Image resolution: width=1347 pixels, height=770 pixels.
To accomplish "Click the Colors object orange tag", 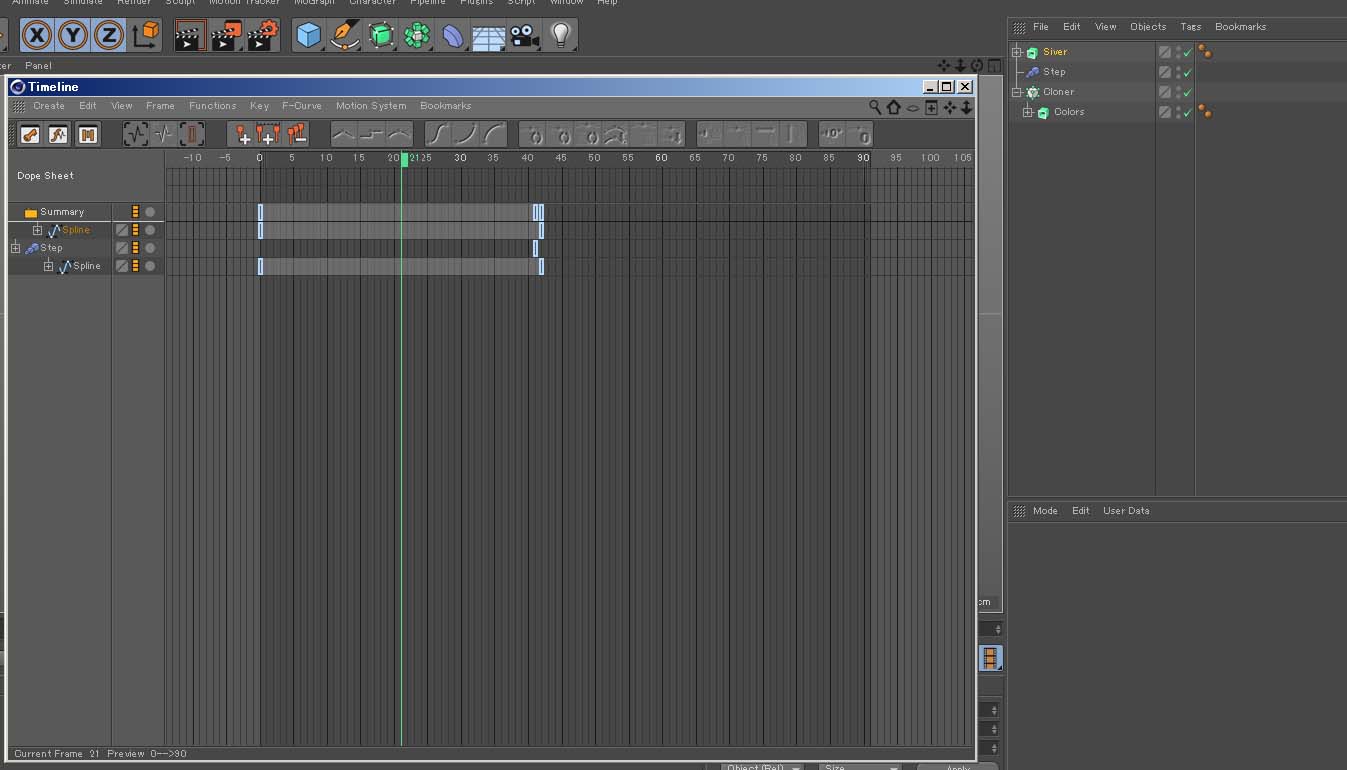I will click(x=1205, y=112).
